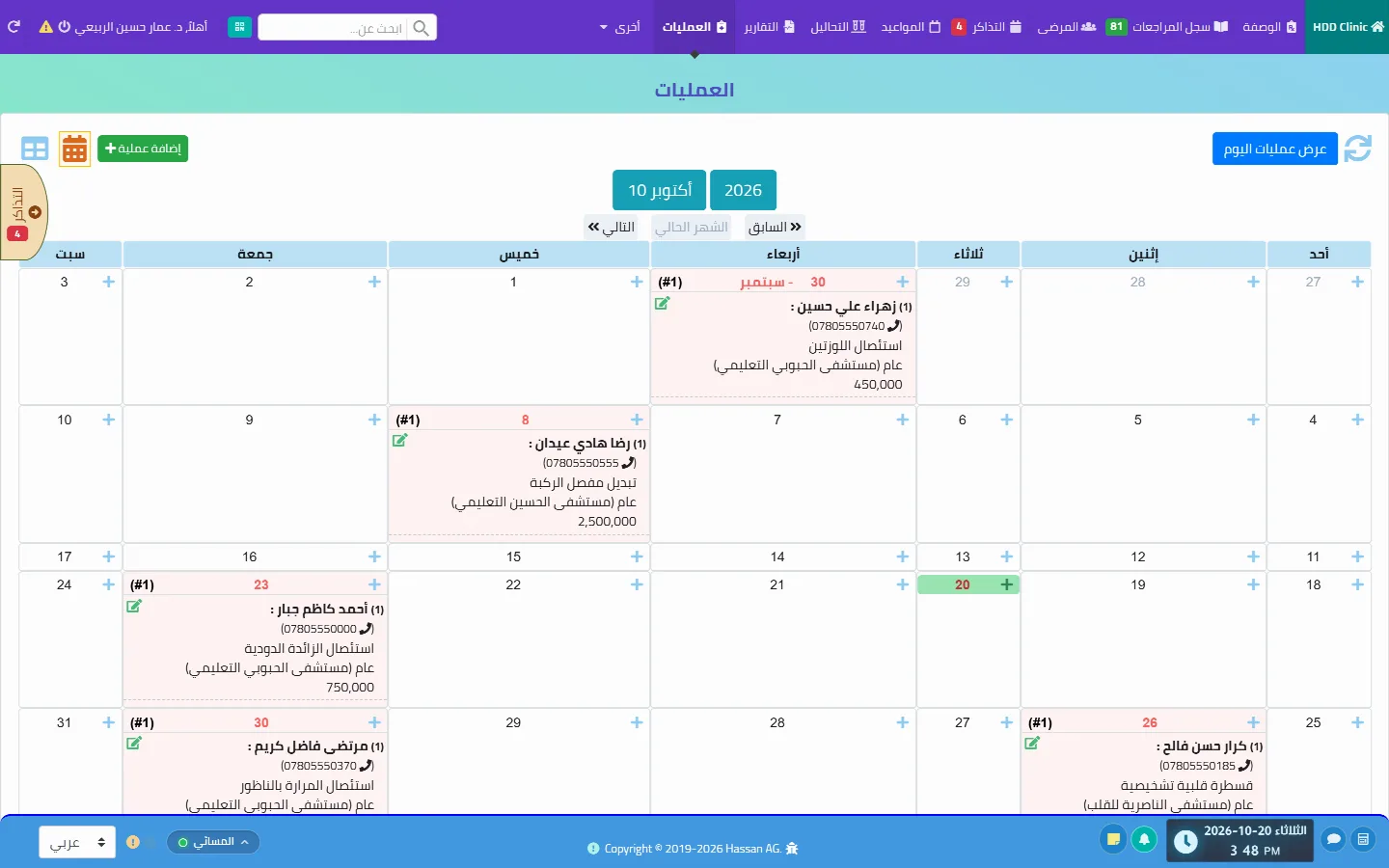Open the chat bubble icon in footer
This screenshot has width=1389, height=868.
[1333, 839]
